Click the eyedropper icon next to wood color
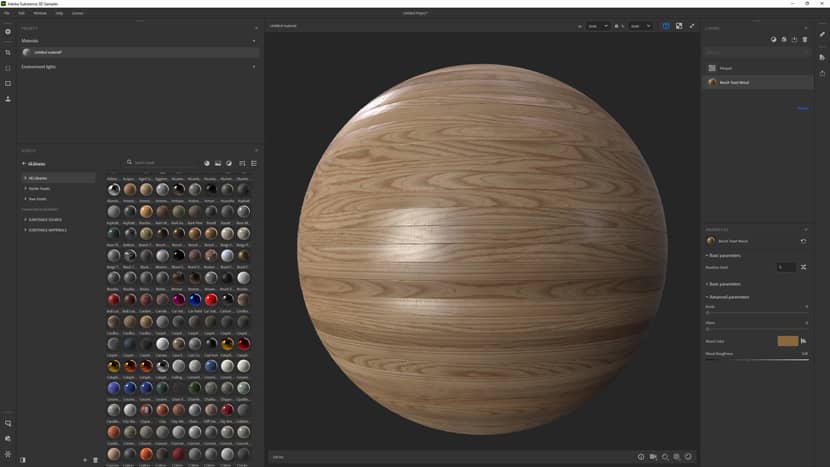Screen dimensions: 830x467 (804, 341)
